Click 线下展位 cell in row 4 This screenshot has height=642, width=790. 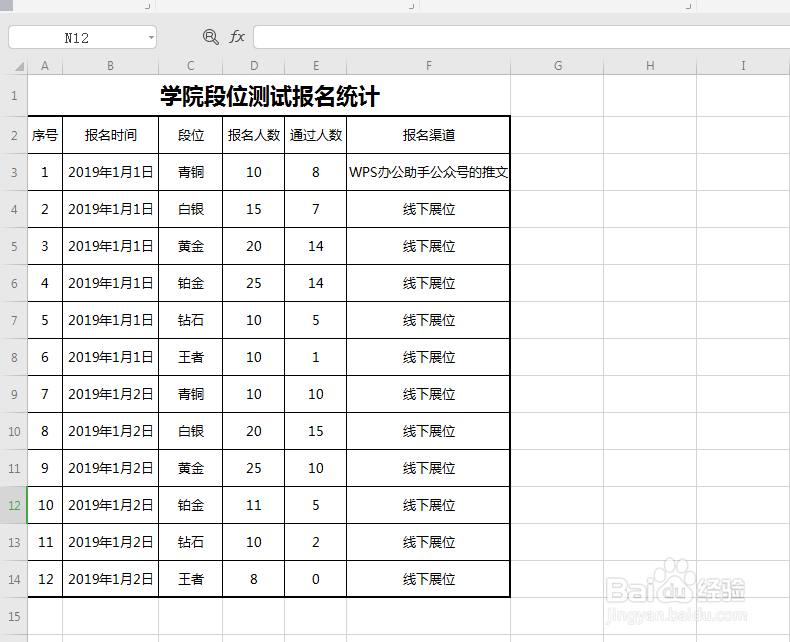[428, 209]
